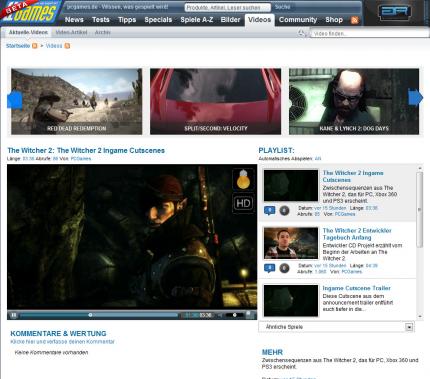Open Kane & Lynch 2: Dog Days thumbnail
The height and width of the screenshot is (379, 430).
pyautogui.click(x=354, y=101)
